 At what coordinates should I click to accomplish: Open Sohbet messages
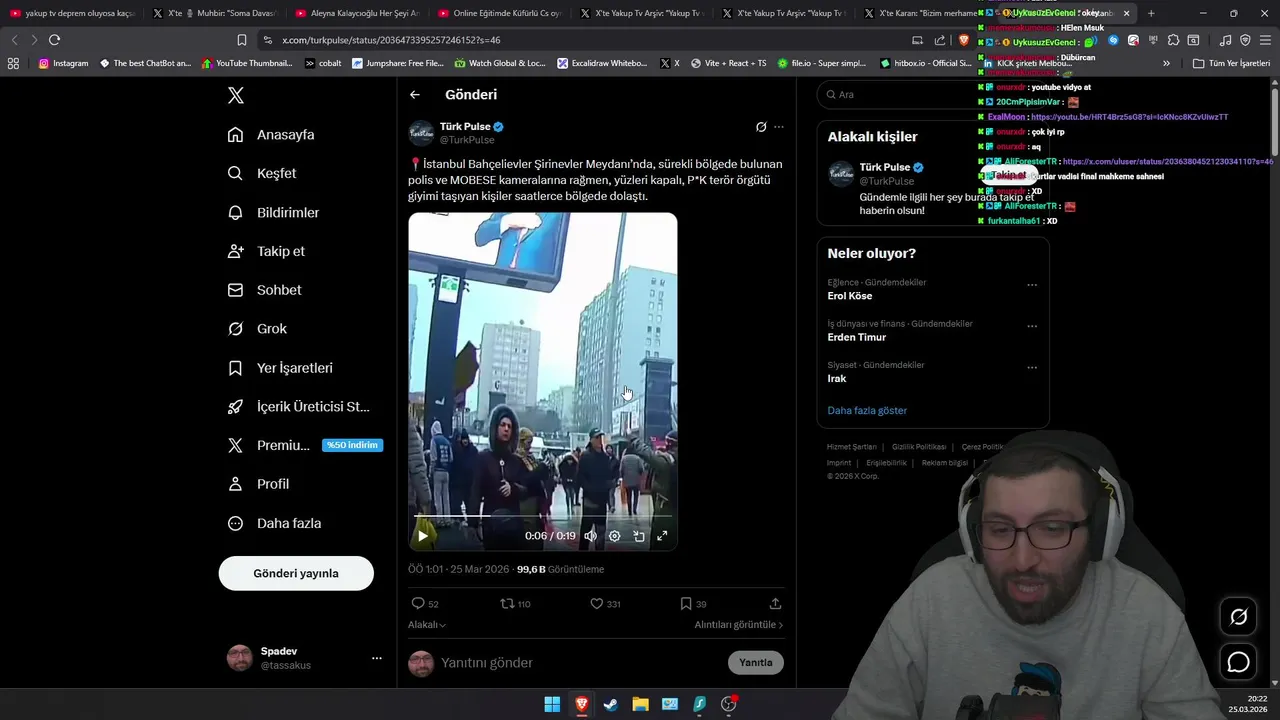coord(264,290)
